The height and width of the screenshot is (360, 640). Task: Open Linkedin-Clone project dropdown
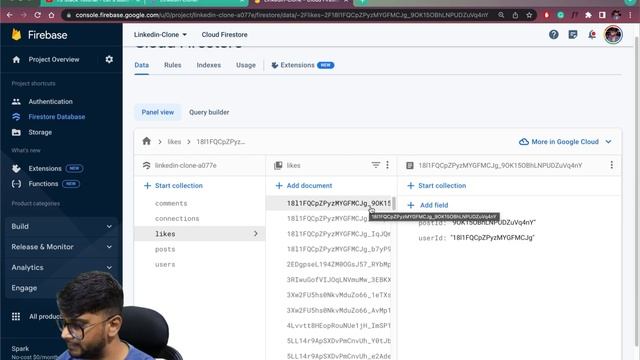tap(160, 35)
